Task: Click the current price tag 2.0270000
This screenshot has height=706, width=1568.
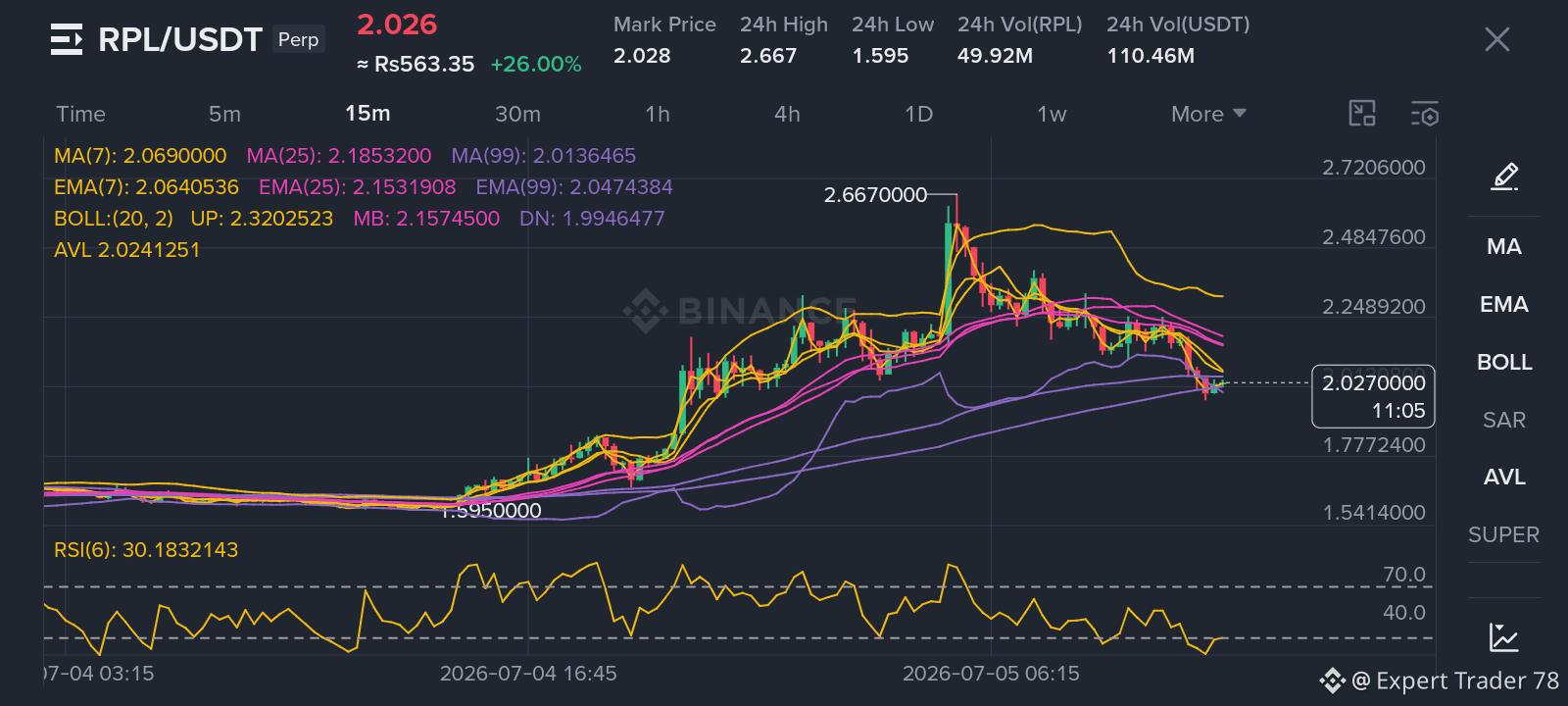Action: click(x=1373, y=396)
